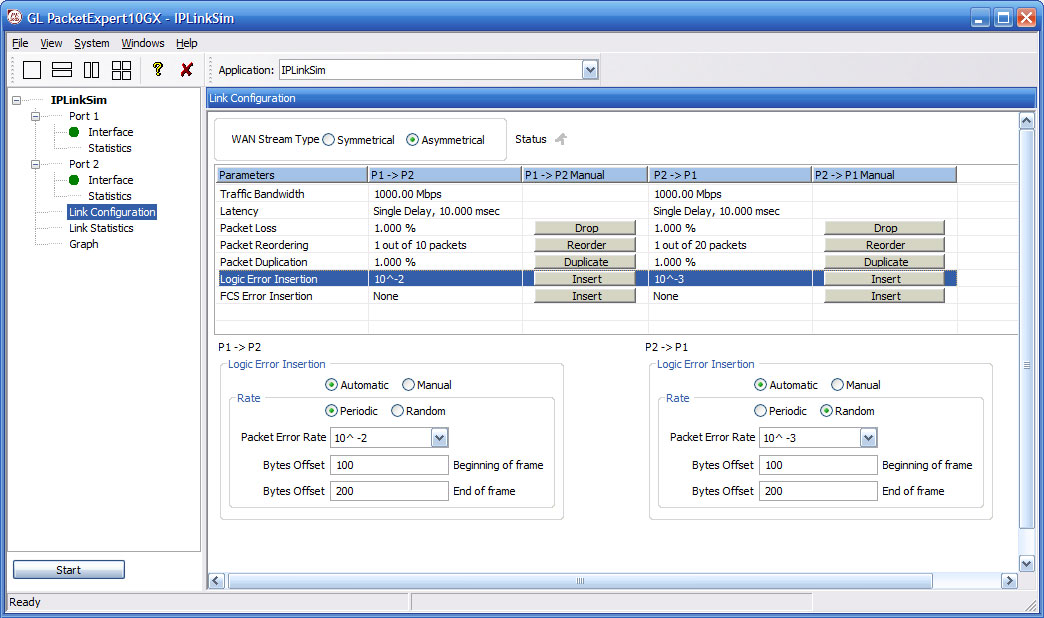Click Drop button in P1->P2 Manual column
This screenshot has height=618, width=1044.
585,228
